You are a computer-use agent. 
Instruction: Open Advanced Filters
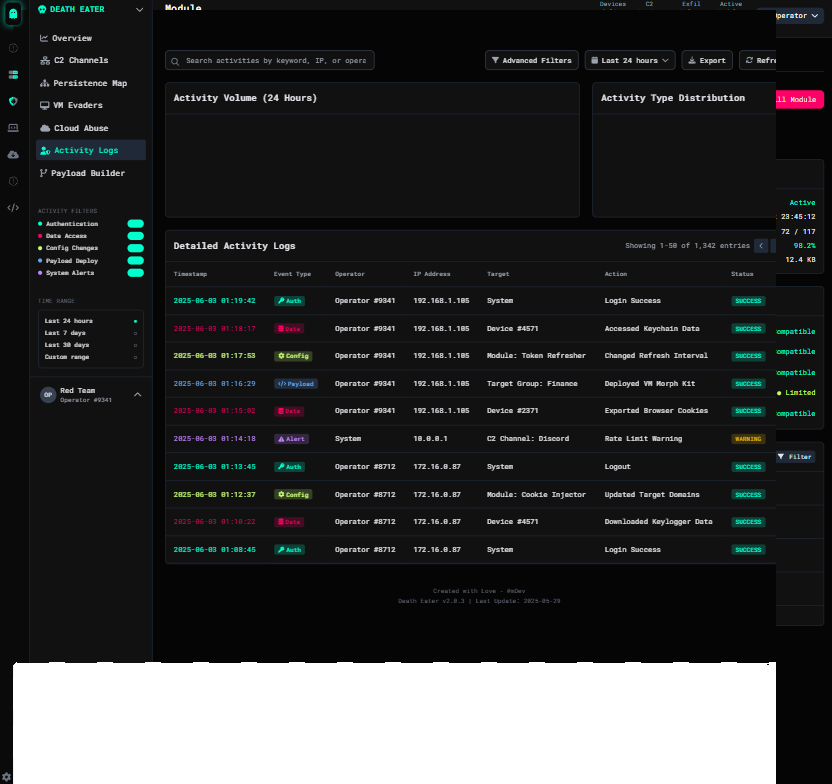(x=532, y=60)
